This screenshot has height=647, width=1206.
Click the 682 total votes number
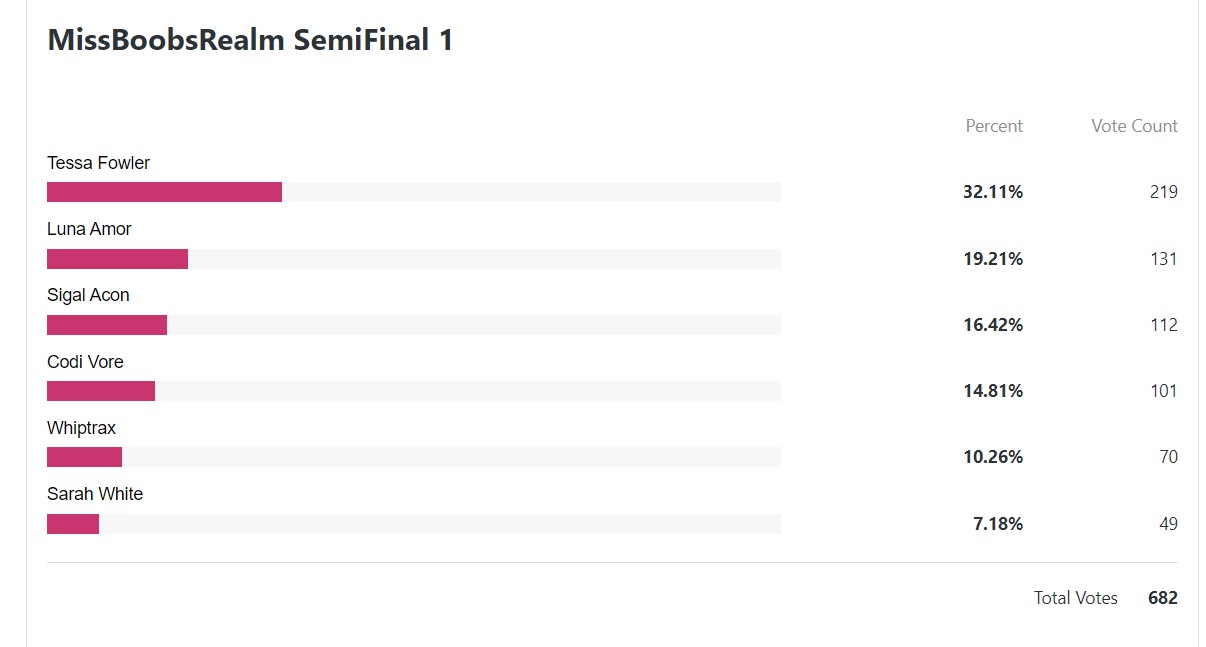1163,598
